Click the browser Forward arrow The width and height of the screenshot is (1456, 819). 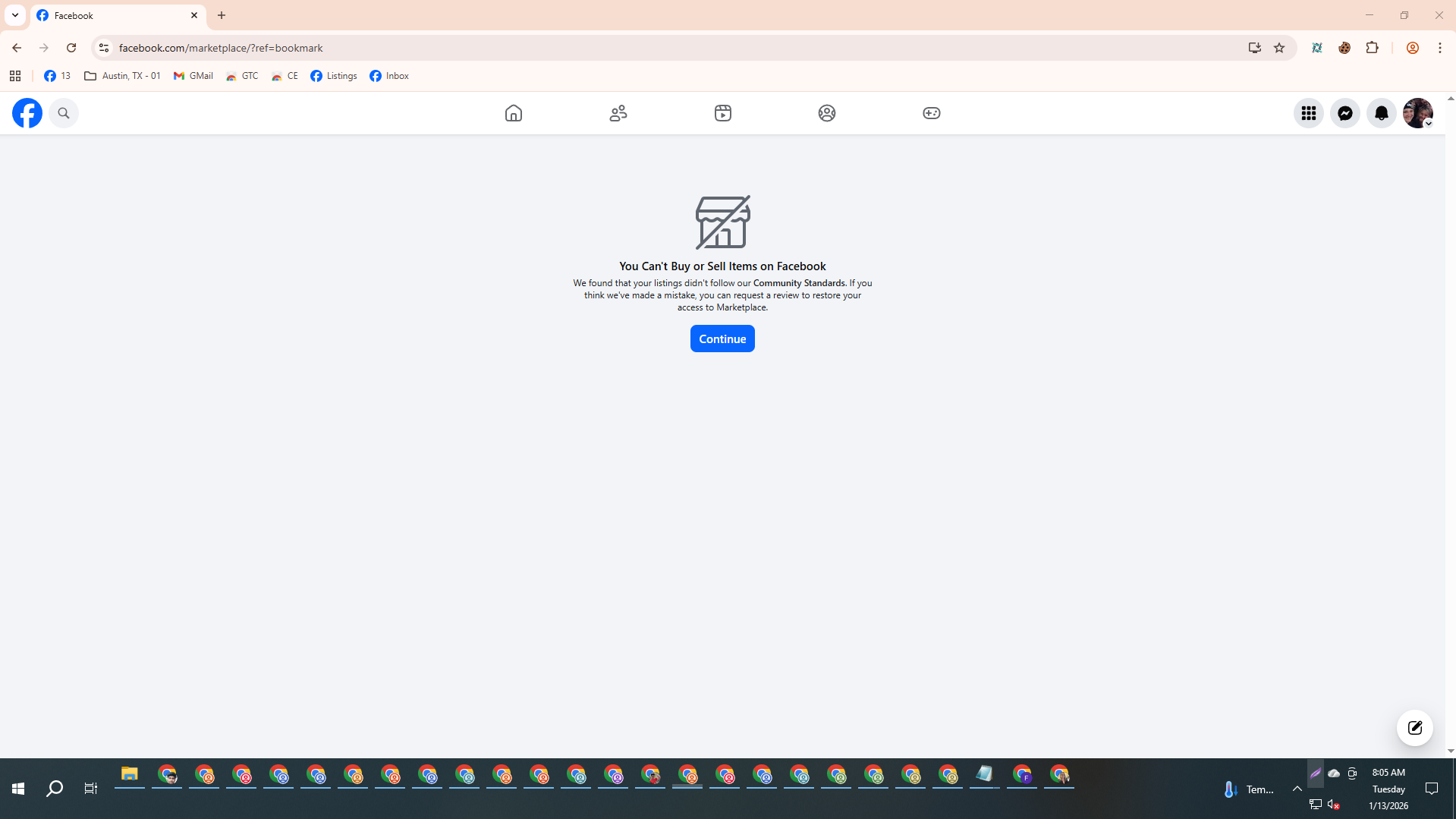click(44, 48)
